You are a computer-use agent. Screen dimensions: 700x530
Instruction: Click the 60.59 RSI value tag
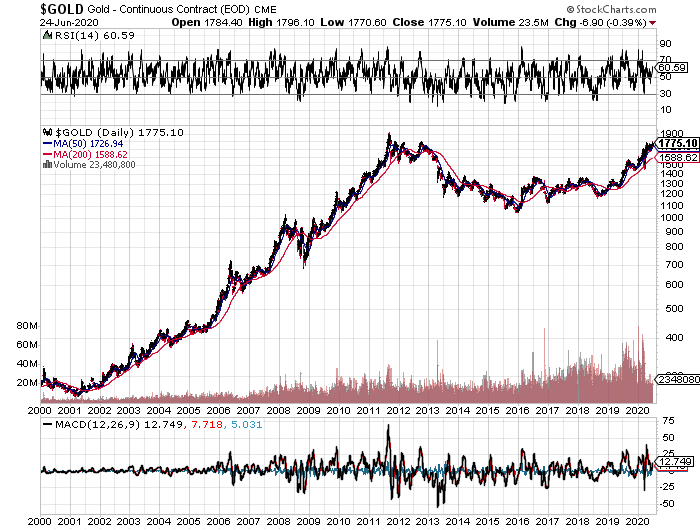[670, 67]
